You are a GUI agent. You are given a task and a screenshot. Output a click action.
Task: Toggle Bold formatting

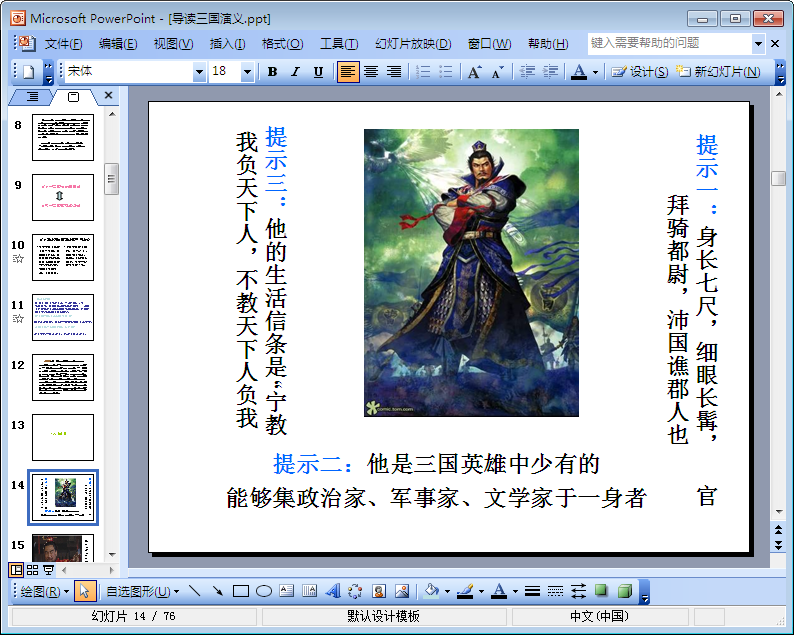click(272, 72)
